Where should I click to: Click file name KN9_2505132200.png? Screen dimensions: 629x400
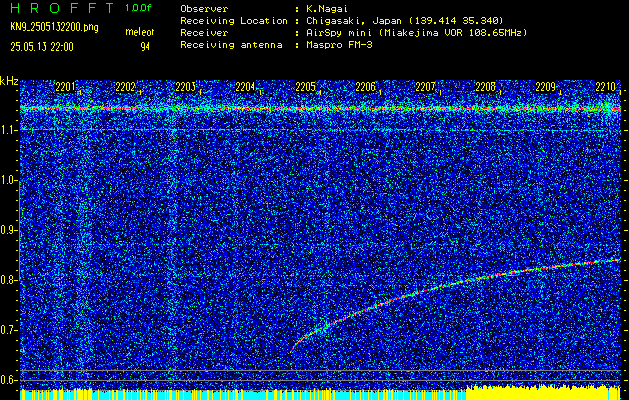click(x=54, y=27)
